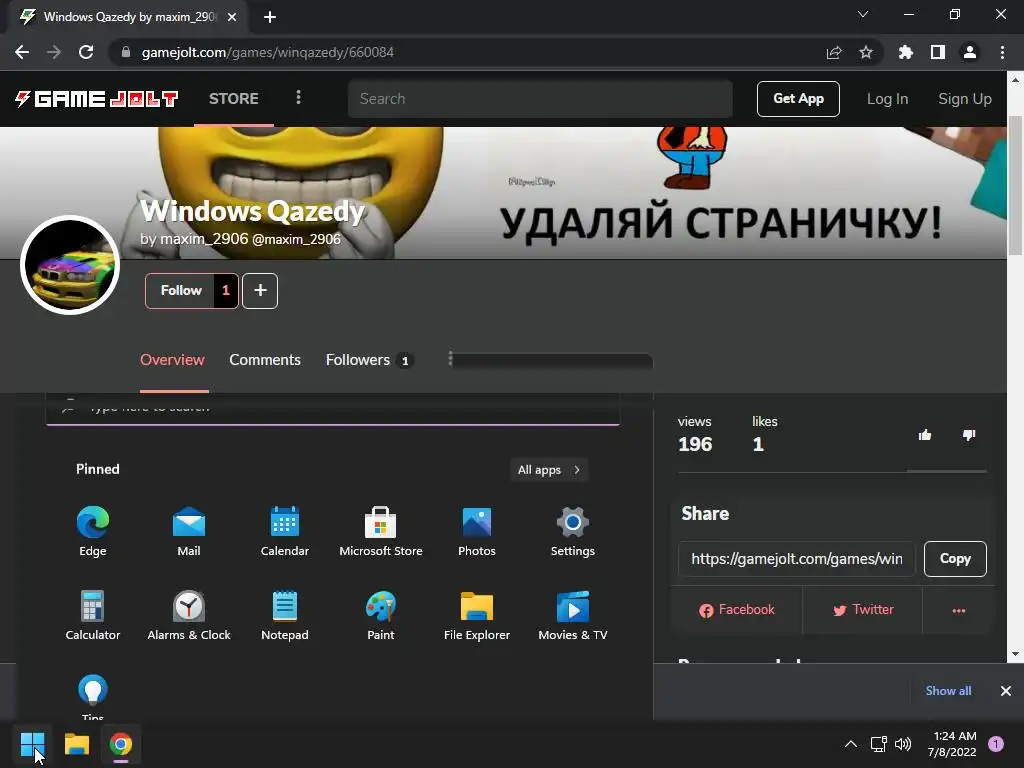Click the page vertical scrollbar thumb
The image size is (1024, 768).
(1015, 186)
